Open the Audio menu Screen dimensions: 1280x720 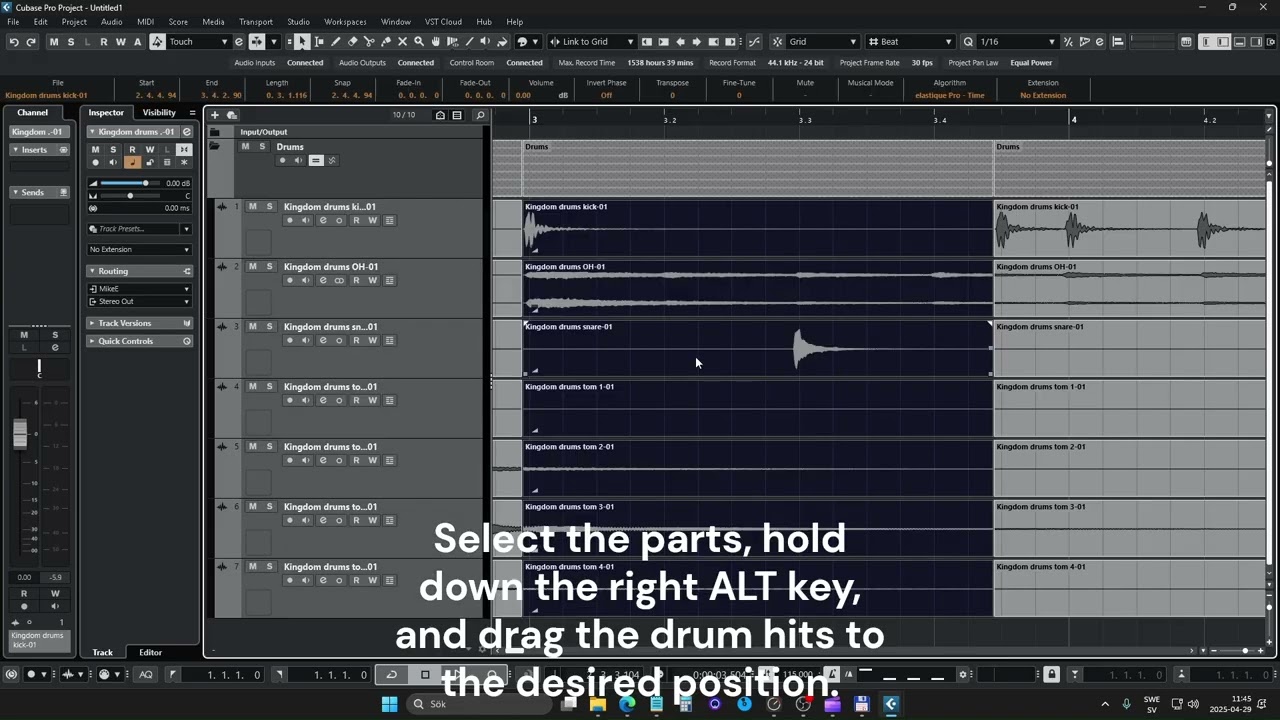[111, 21]
